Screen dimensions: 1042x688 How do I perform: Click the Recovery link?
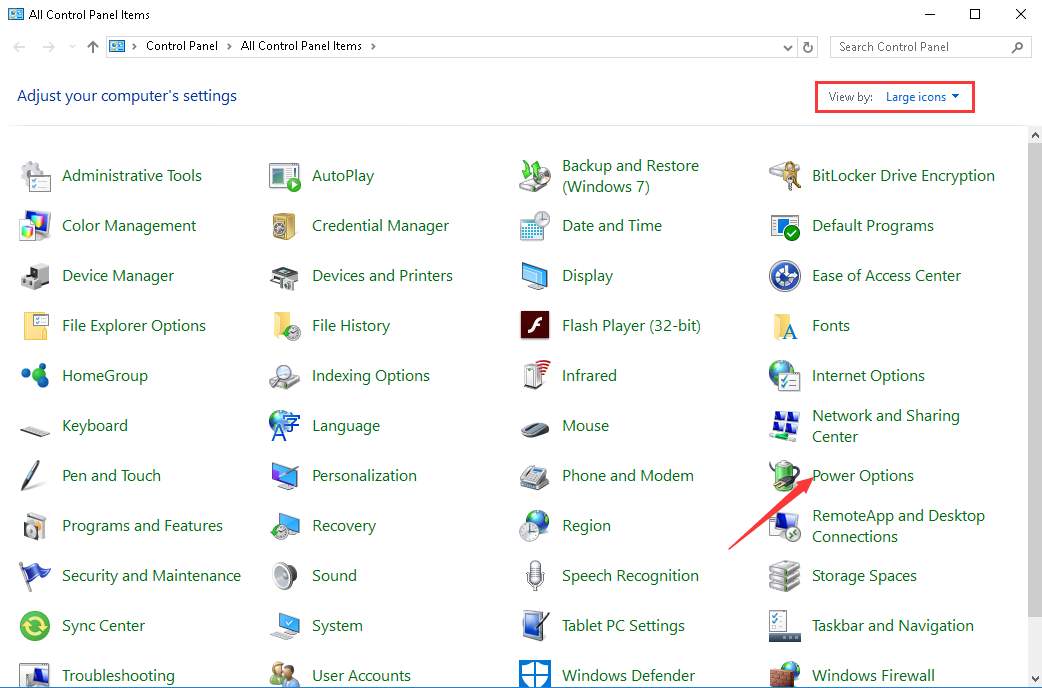pos(344,526)
